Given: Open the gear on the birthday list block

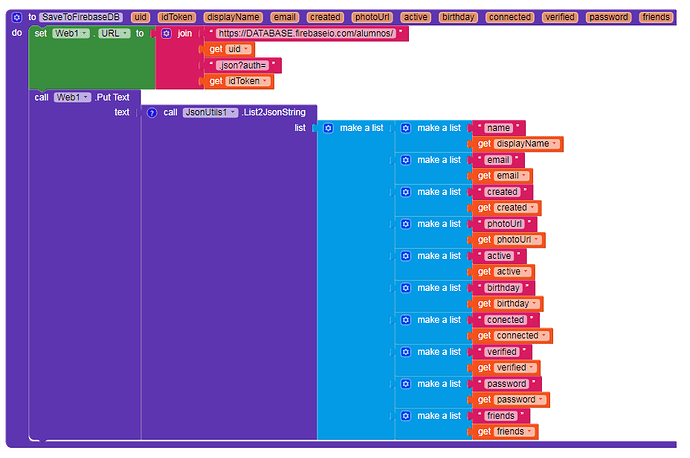Looking at the screenshot, I should 406,288.
